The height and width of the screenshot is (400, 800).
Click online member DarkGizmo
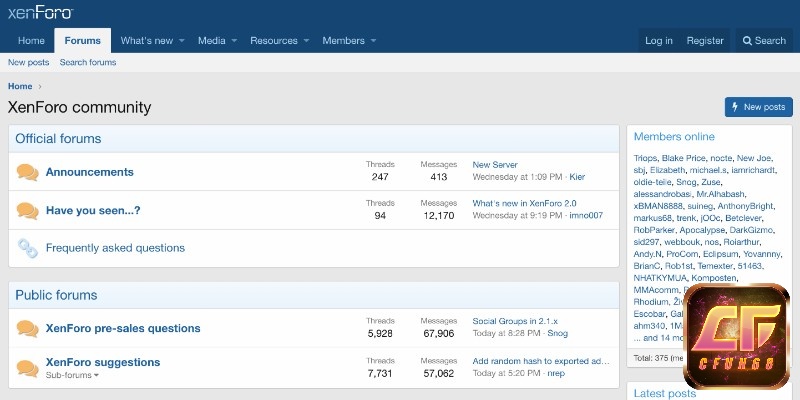pos(751,230)
